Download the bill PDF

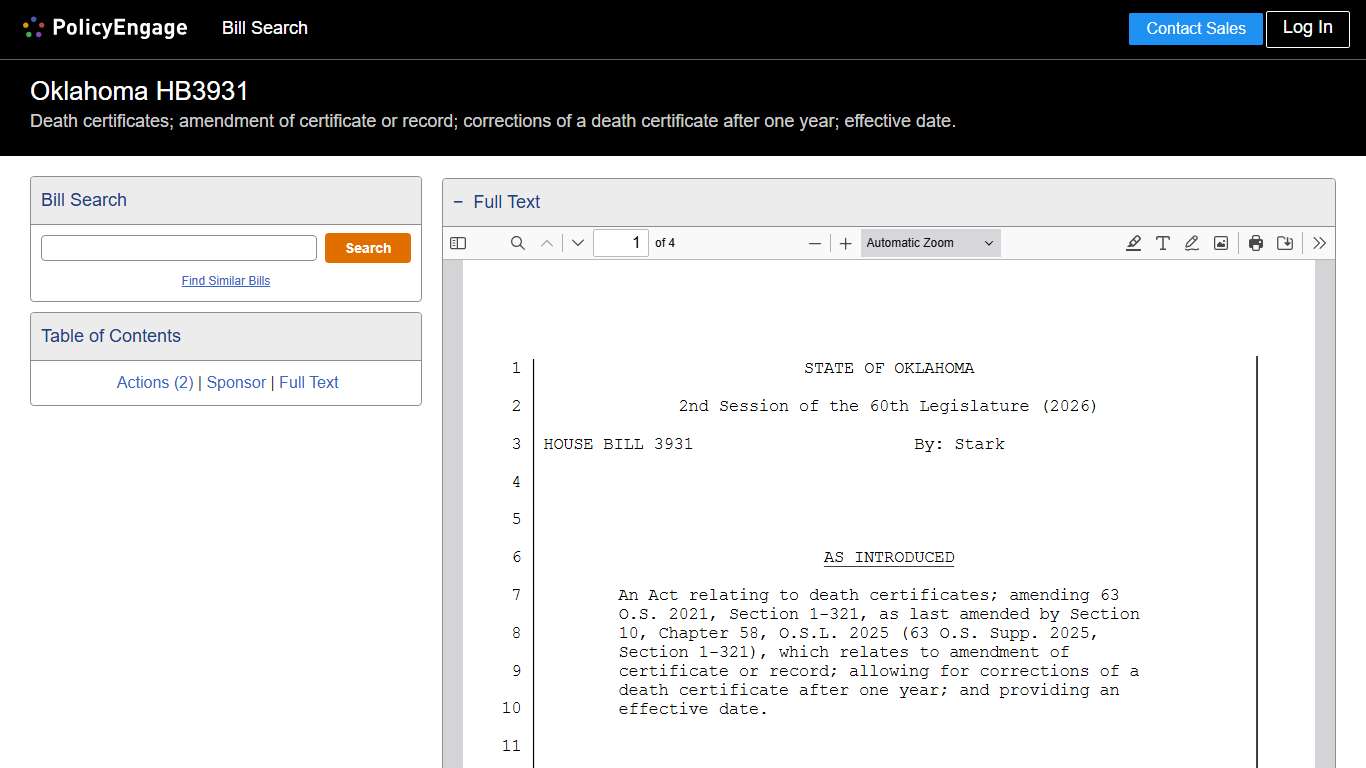pos(1286,242)
